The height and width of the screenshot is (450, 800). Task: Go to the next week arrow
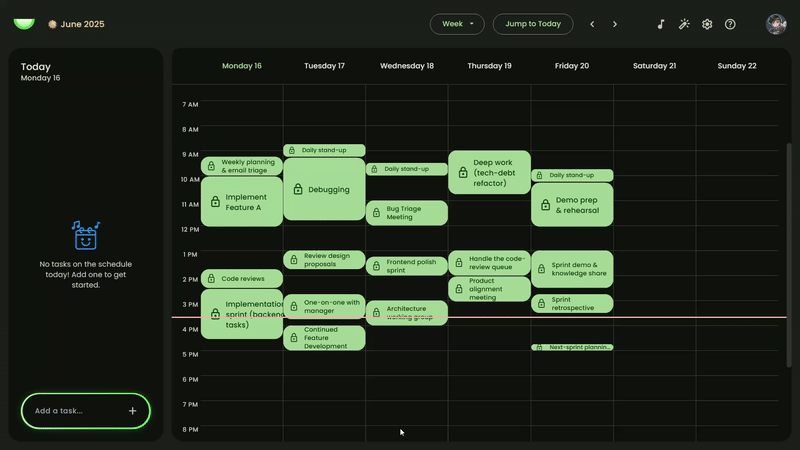(615, 24)
